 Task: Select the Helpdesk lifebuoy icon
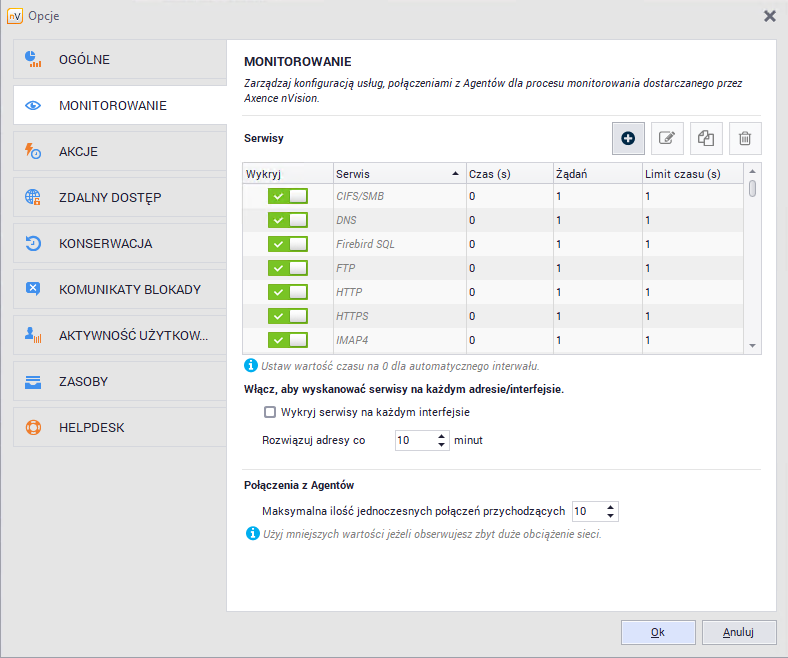(33, 427)
